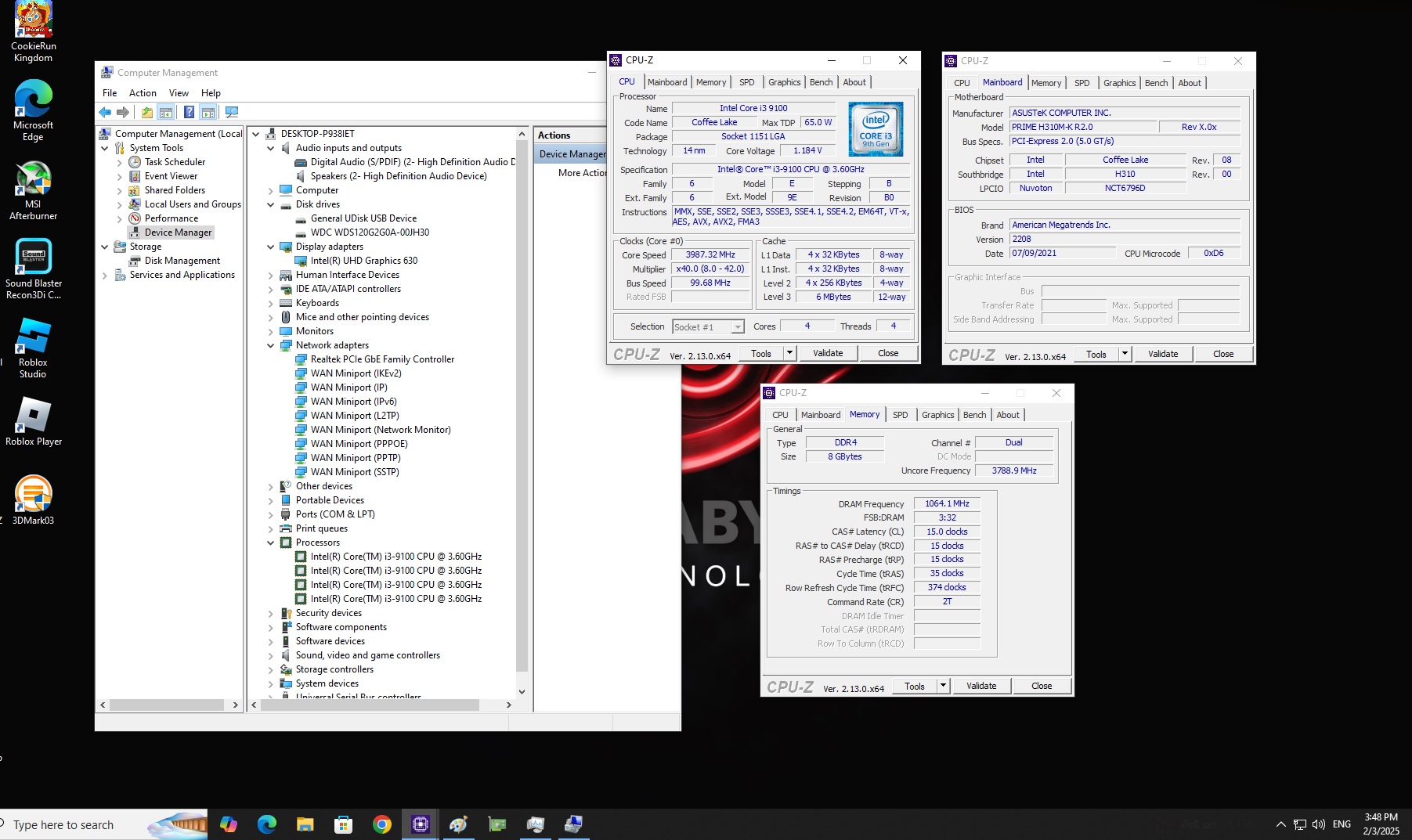Collapse the Processors device category
The image size is (1412, 840).
271,543
